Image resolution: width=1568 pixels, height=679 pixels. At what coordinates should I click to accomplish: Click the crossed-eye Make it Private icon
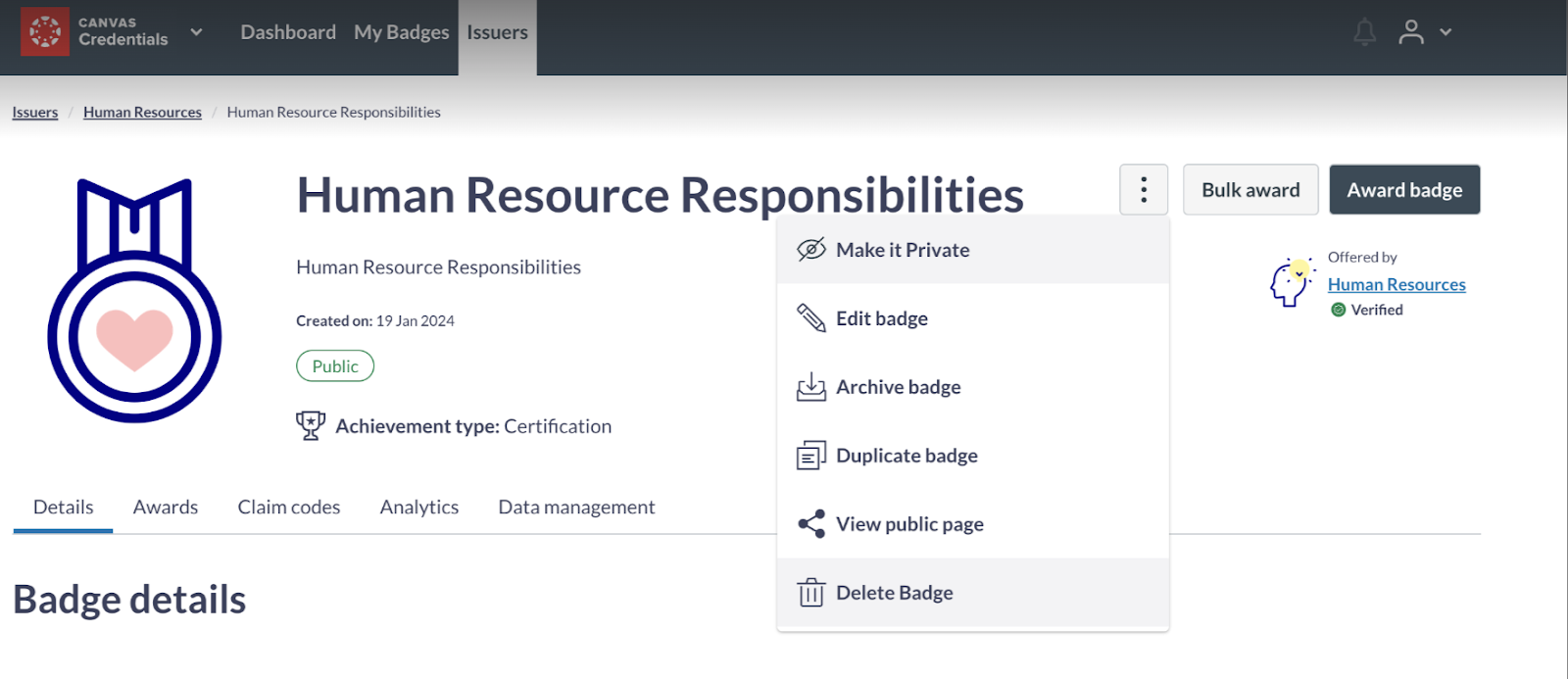pos(811,250)
